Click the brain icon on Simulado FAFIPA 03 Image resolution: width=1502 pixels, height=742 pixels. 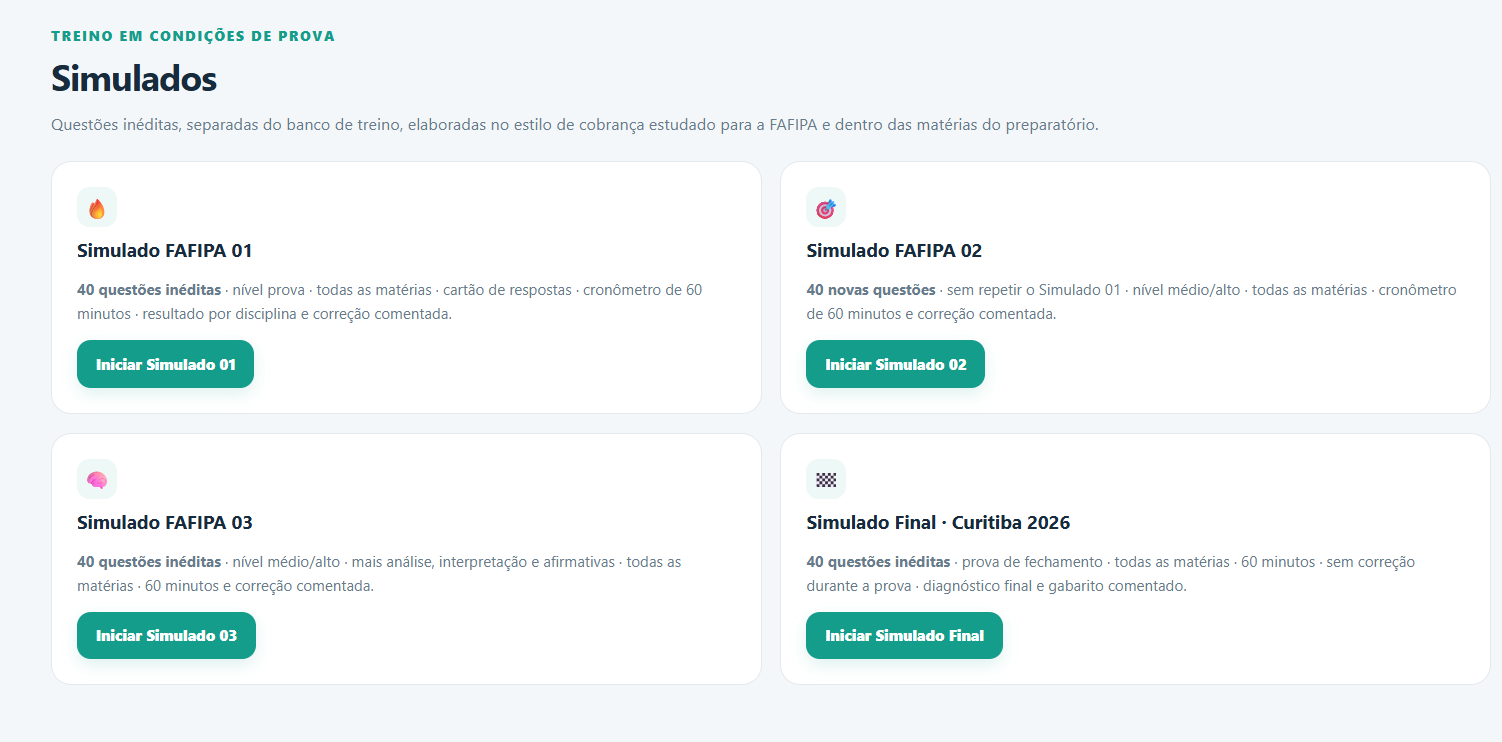97,479
